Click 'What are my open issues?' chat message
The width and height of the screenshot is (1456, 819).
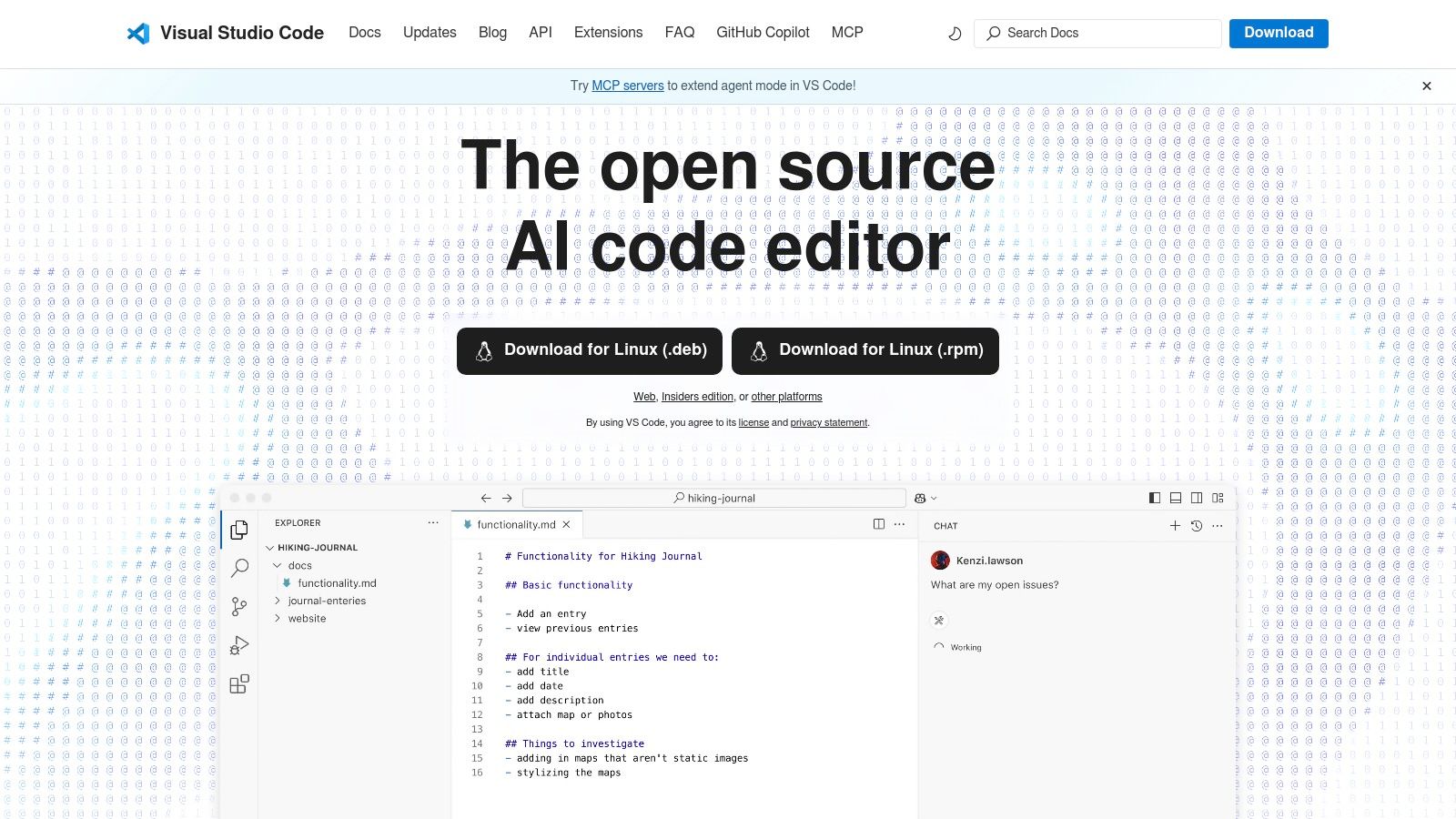995,585
